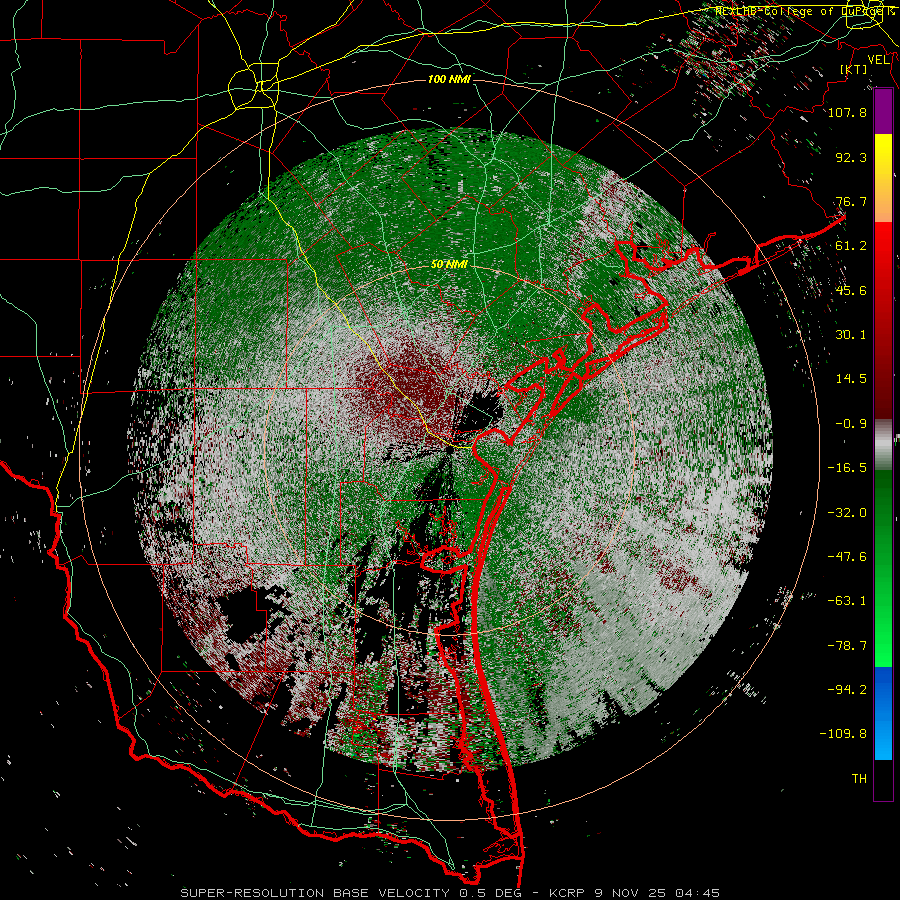Click the TH label under the legend
This screenshot has height=900, width=900.
pos(859,779)
